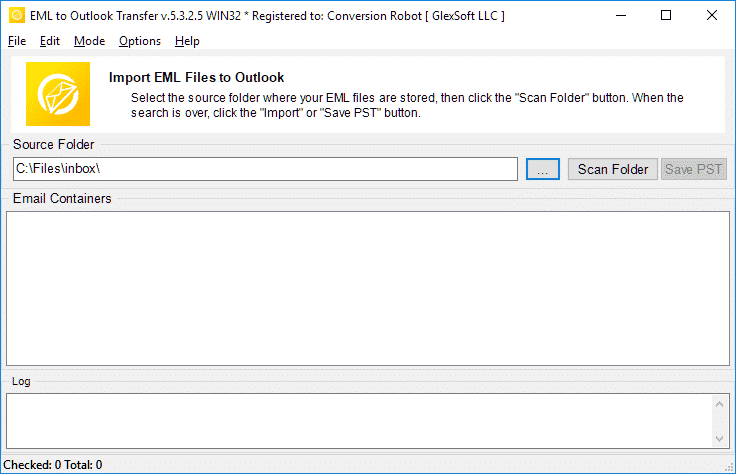736x474 pixels.
Task: Click the EML to Outlook Transfer title bar icon
Action: click(x=15, y=15)
